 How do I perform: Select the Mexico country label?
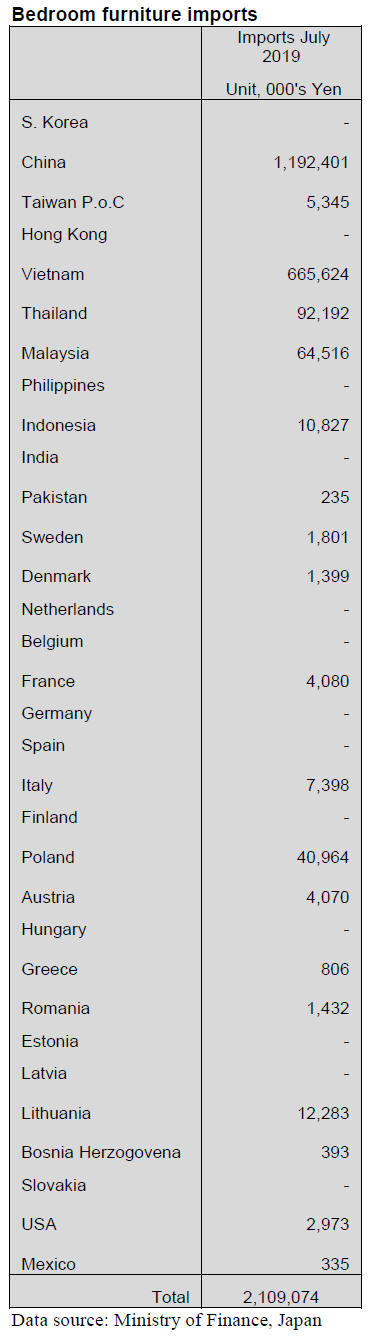(48, 1264)
